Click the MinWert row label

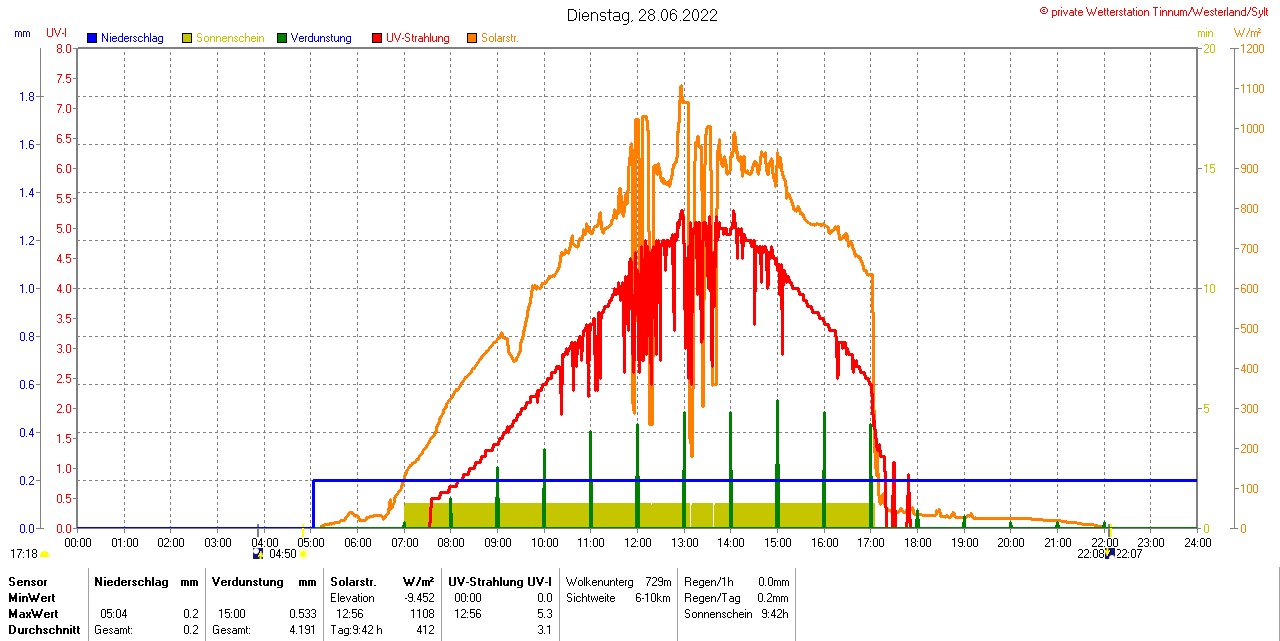(32, 597)
